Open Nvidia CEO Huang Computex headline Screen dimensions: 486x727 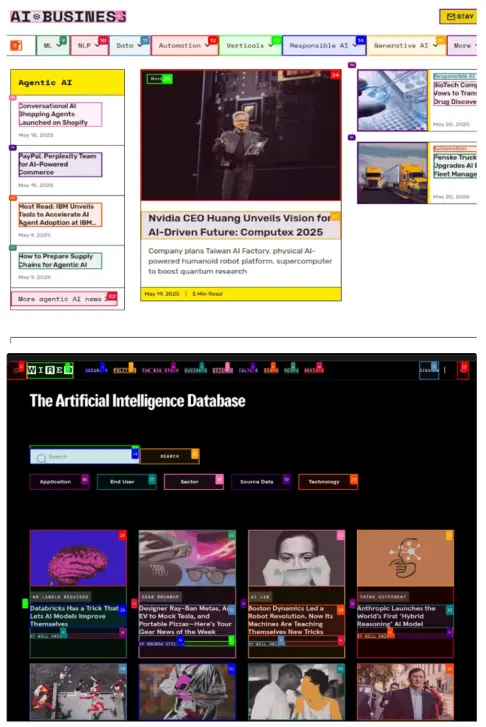coord(240,225)
